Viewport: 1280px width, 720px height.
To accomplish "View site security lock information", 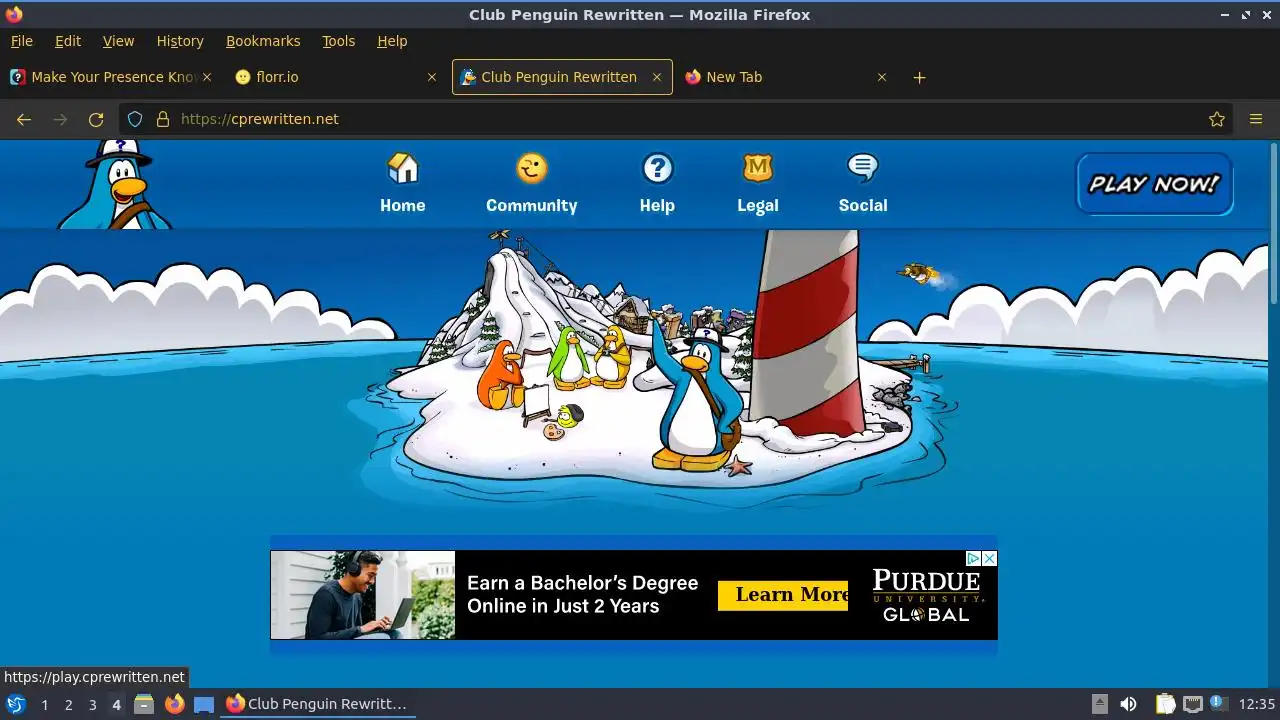I will 163,119.
